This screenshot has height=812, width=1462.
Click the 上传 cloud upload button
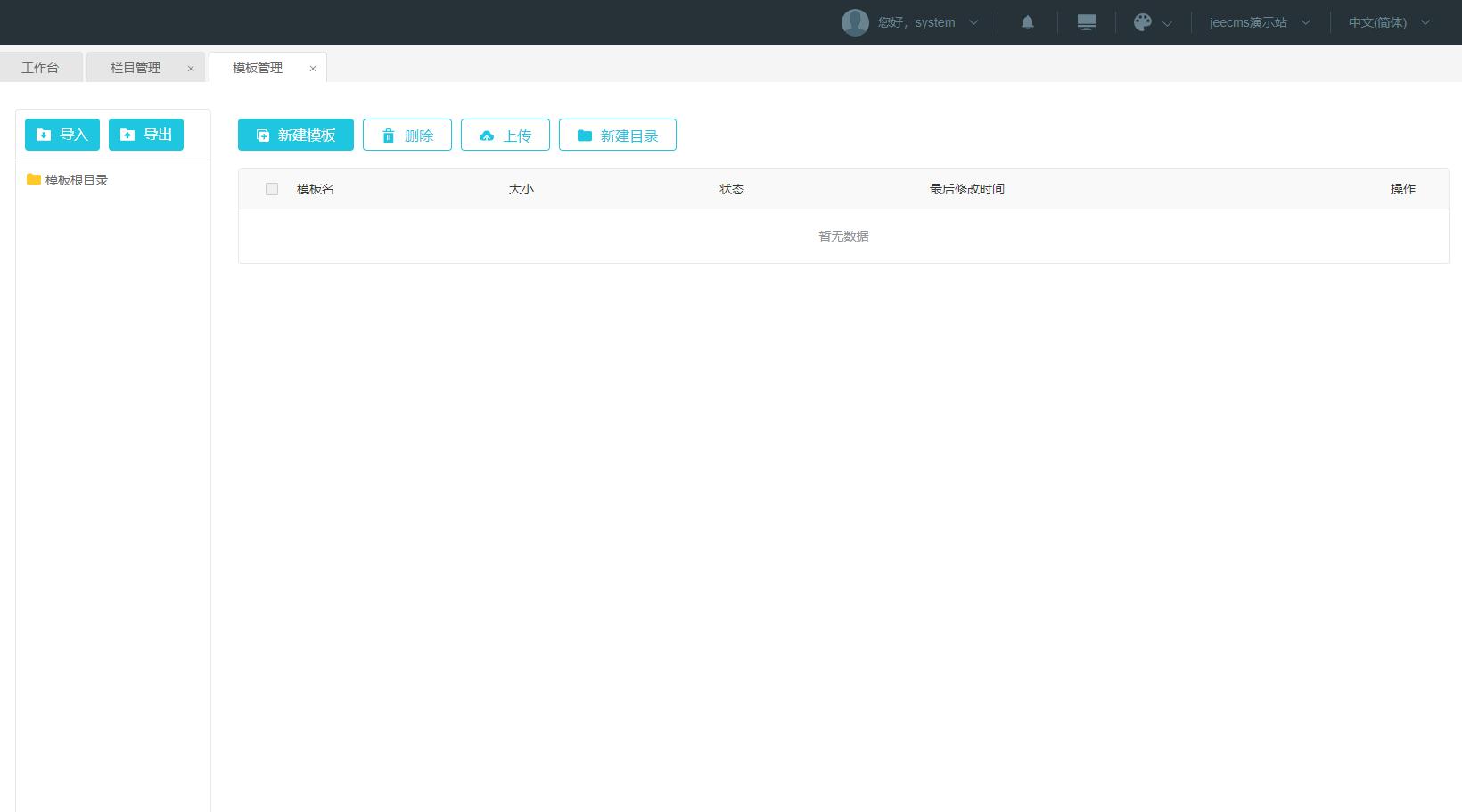[x=505, y=135]
